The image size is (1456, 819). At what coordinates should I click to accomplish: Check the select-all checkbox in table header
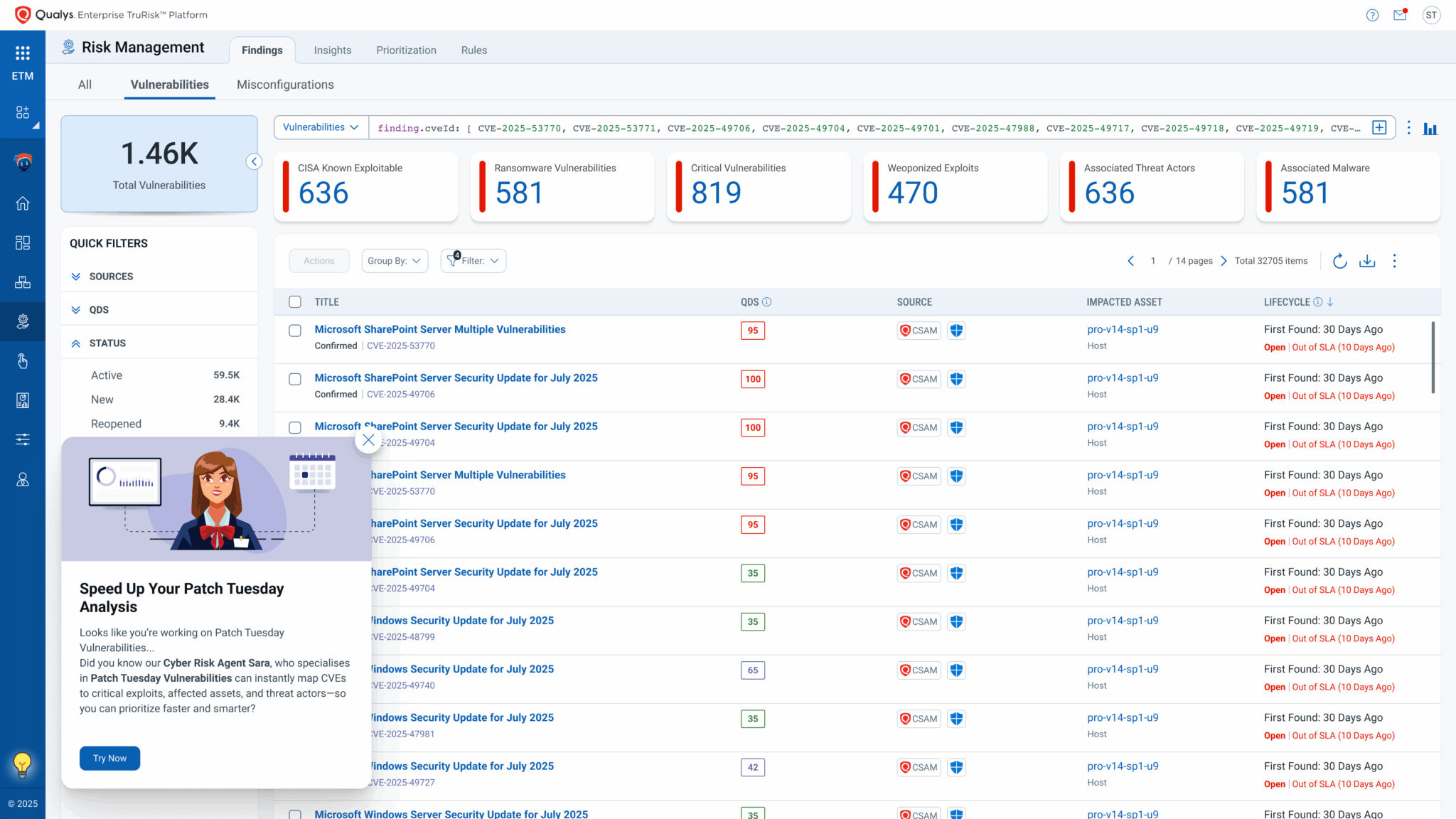[295, 301]
